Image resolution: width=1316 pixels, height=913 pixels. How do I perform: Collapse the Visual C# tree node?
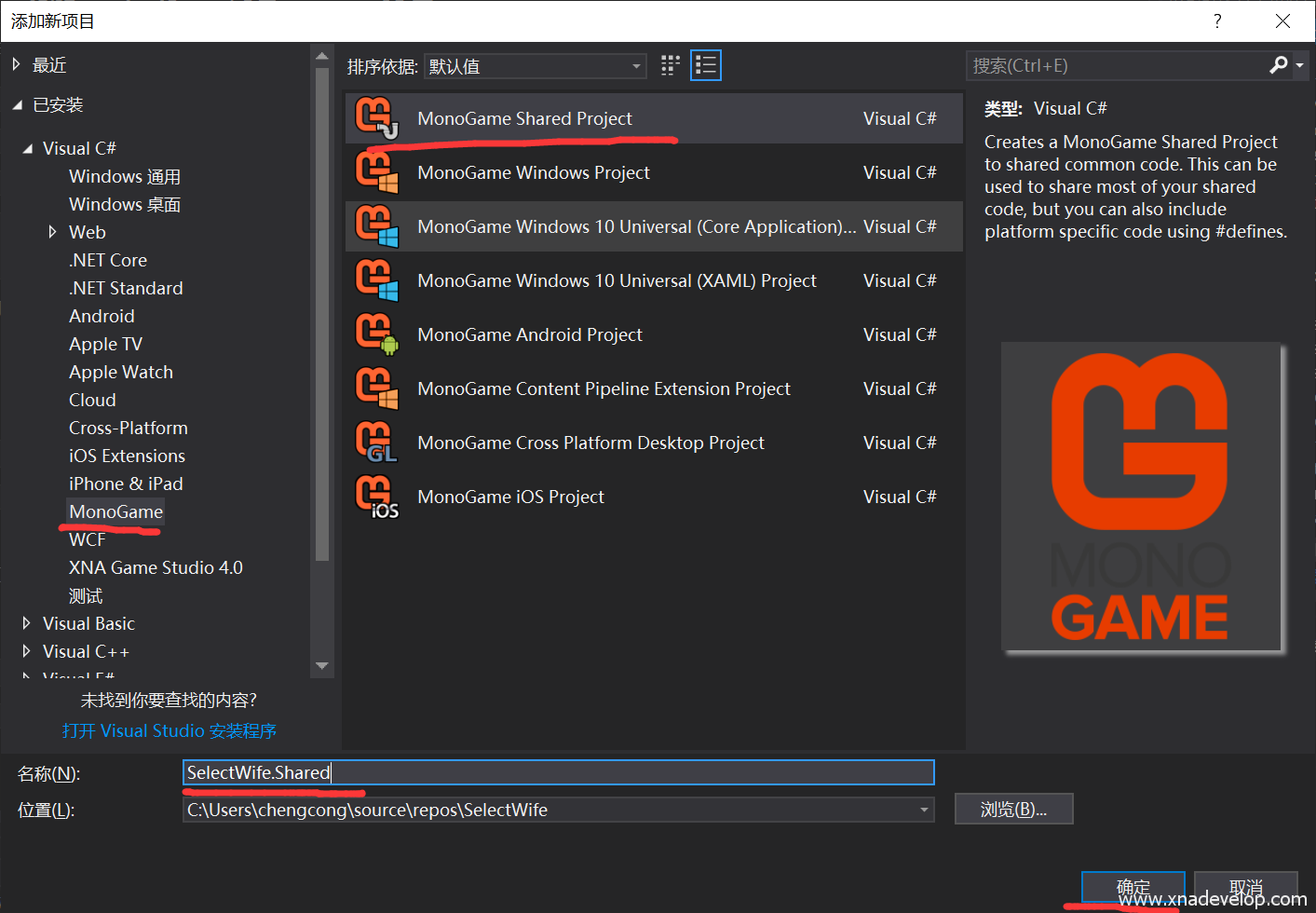point(27,148)
